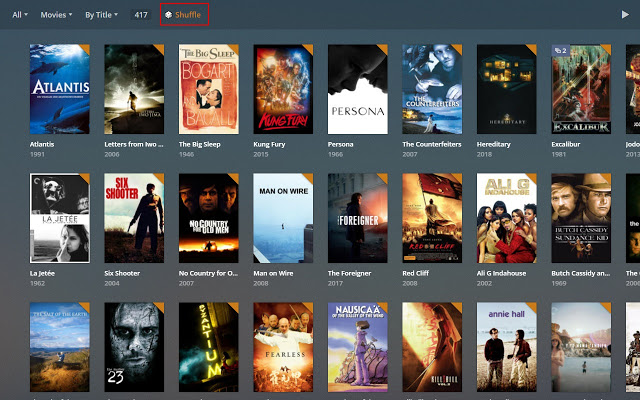Open the Kung Fury title link
Screen dimensions: 640x400
click(x=269, y=144)
